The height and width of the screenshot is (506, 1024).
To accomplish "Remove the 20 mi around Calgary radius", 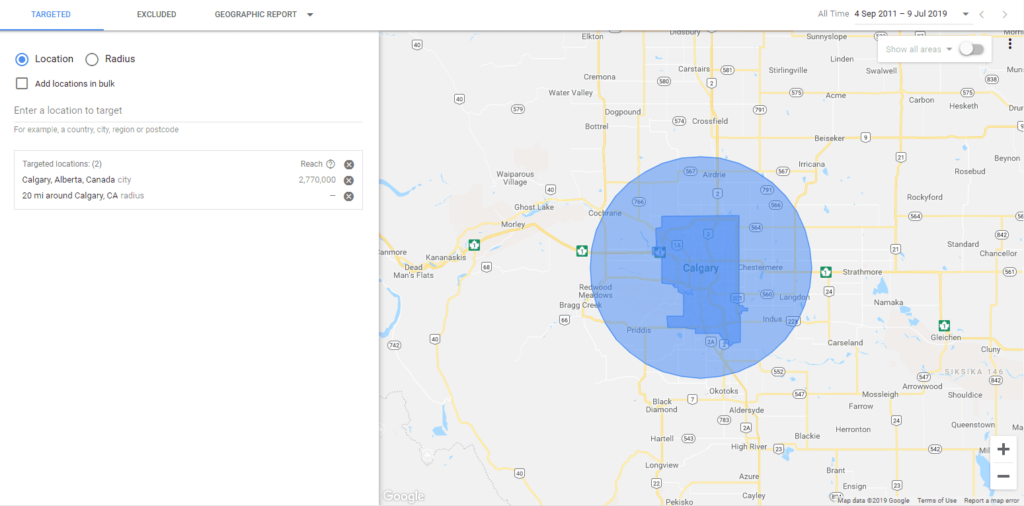I will pyautogui.click(x=348, y=196).
